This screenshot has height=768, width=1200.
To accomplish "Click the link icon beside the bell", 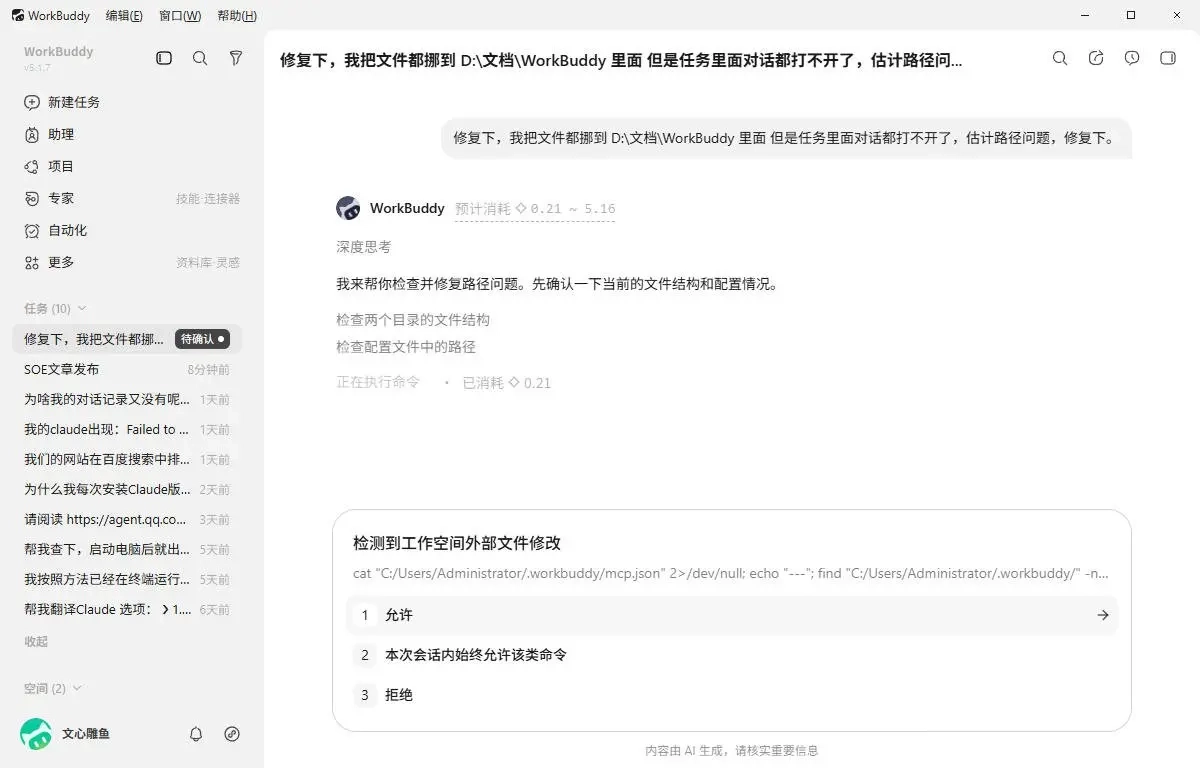I will tap(232, 734).
